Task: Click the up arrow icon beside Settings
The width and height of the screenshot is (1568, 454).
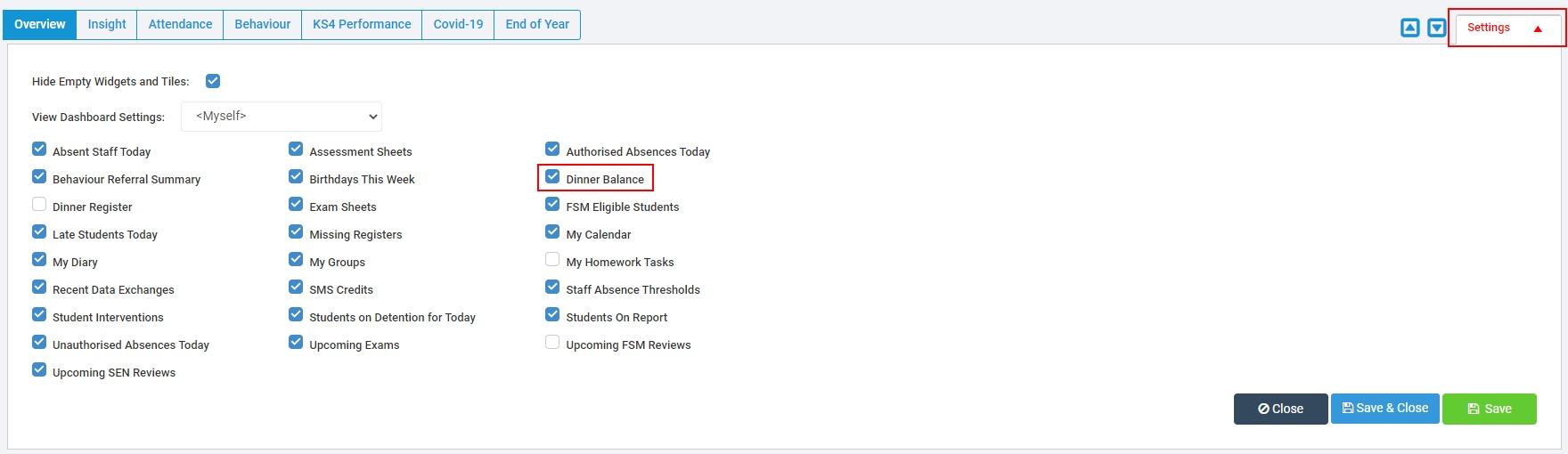Action: click(x=1409, y=28)
